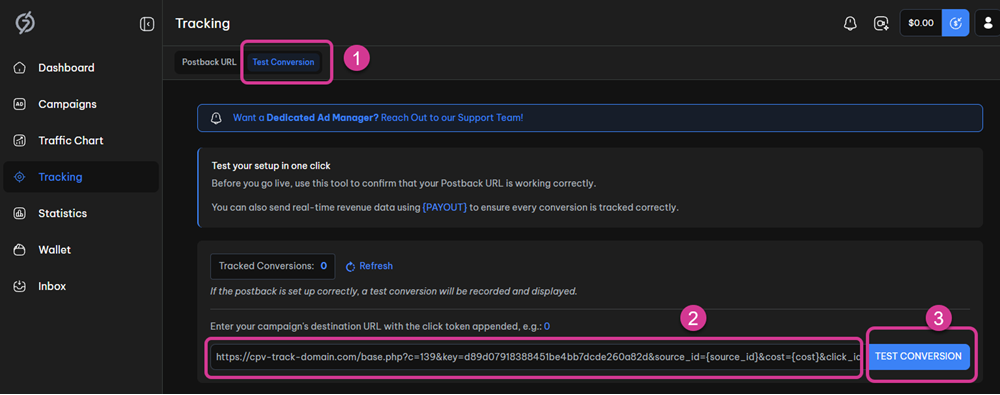
Task: Click the Tracking page heading
Action: (x=203, y=24)
